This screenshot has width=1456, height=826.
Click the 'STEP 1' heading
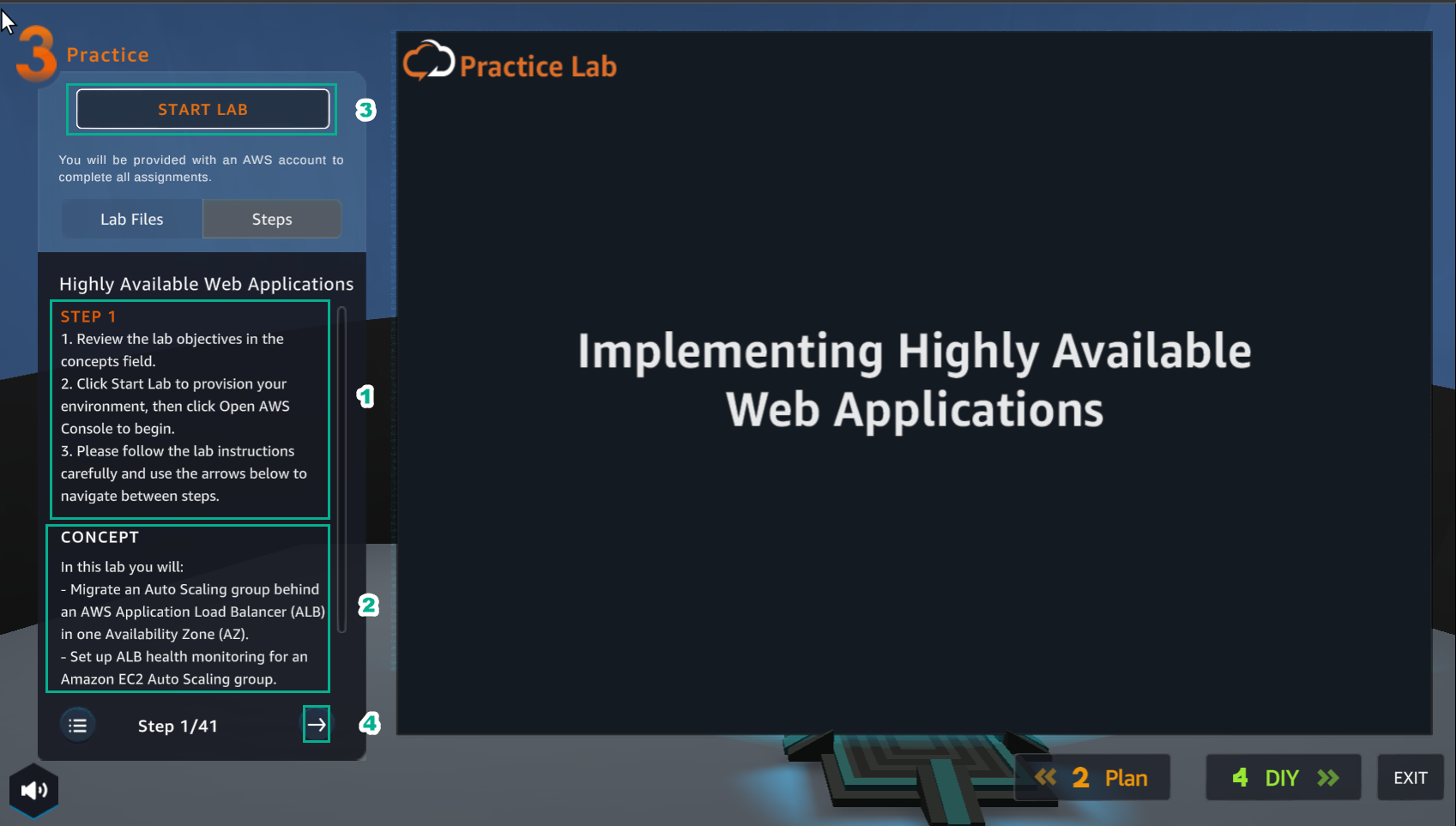click(x=88, y=317)
